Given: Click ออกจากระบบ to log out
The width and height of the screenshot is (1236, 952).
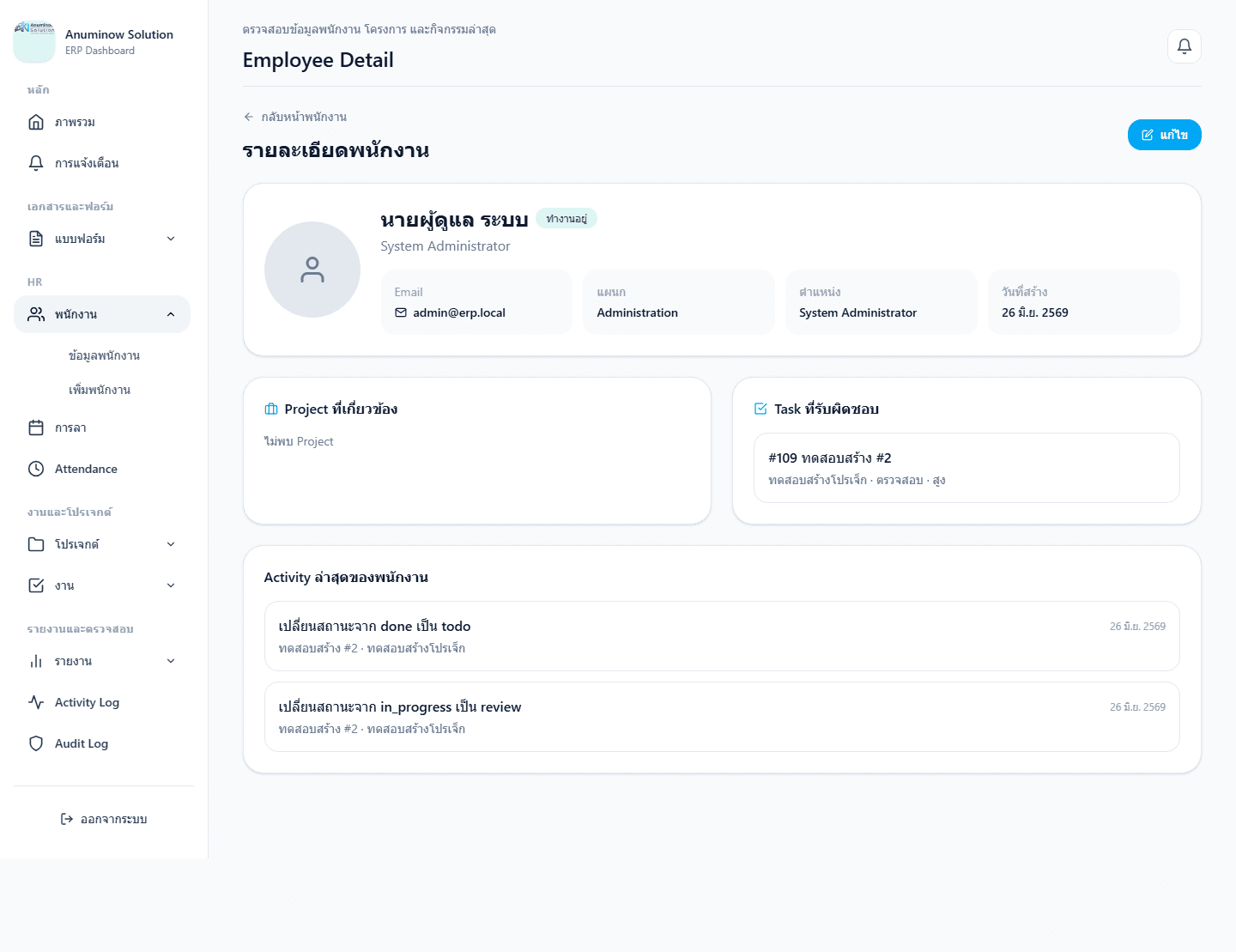Looking at the screenshot, I should [104, 819].
